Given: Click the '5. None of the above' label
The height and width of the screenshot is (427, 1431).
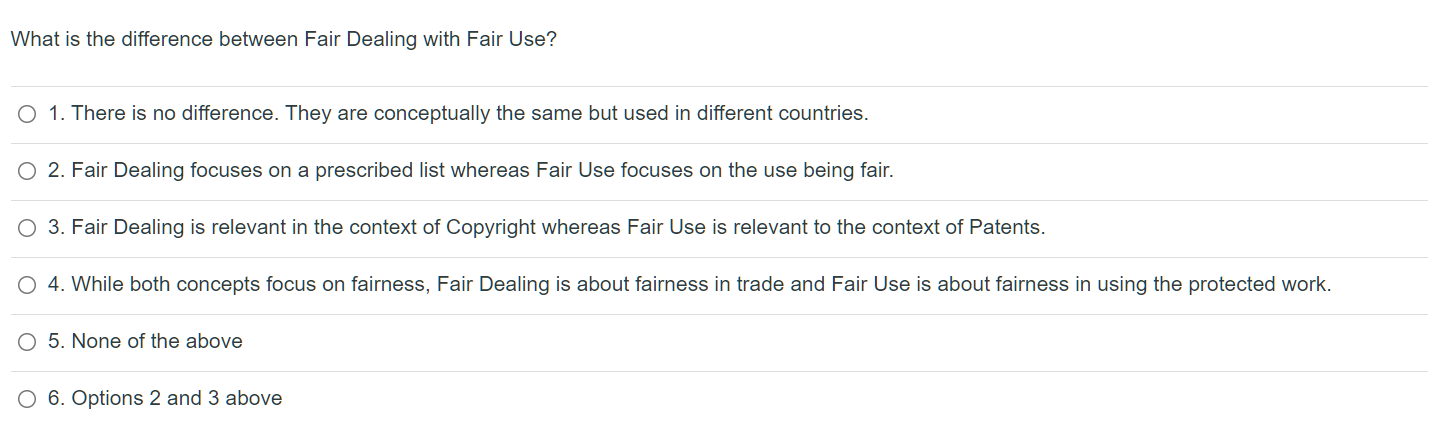Looking at the screenshot, I should 145,342.
